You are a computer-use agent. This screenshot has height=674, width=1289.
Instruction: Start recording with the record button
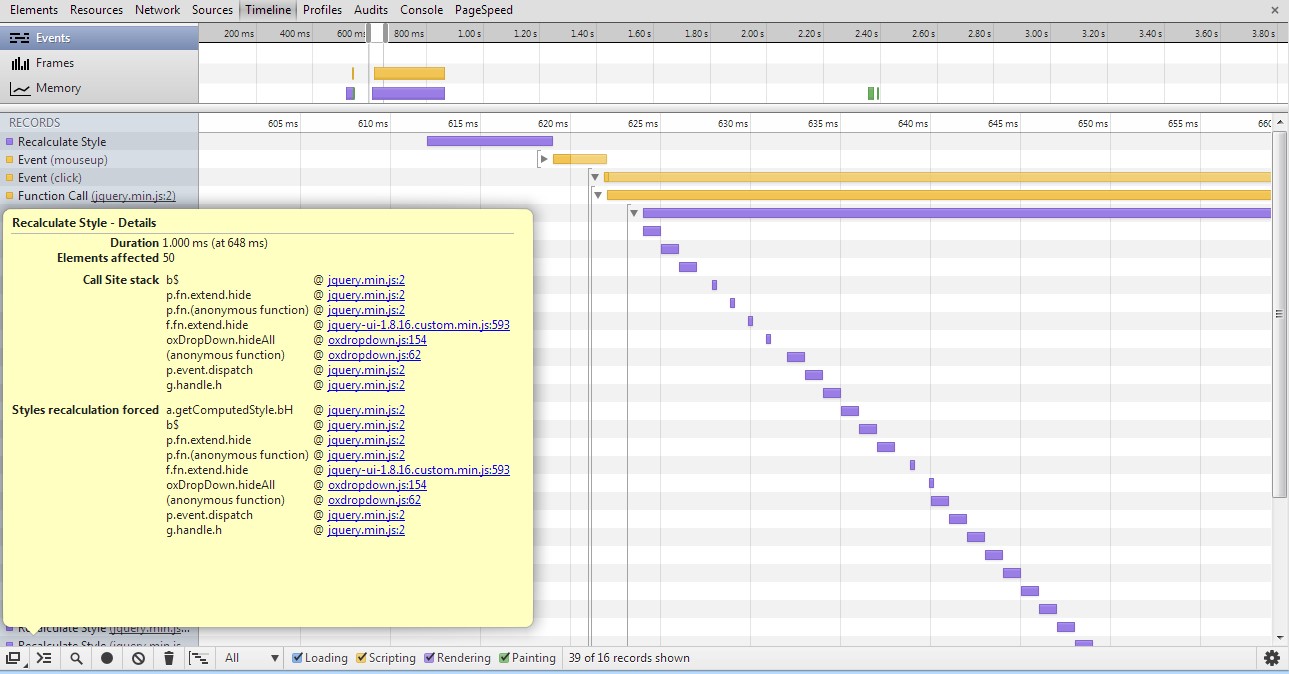(x=107, y=658)
